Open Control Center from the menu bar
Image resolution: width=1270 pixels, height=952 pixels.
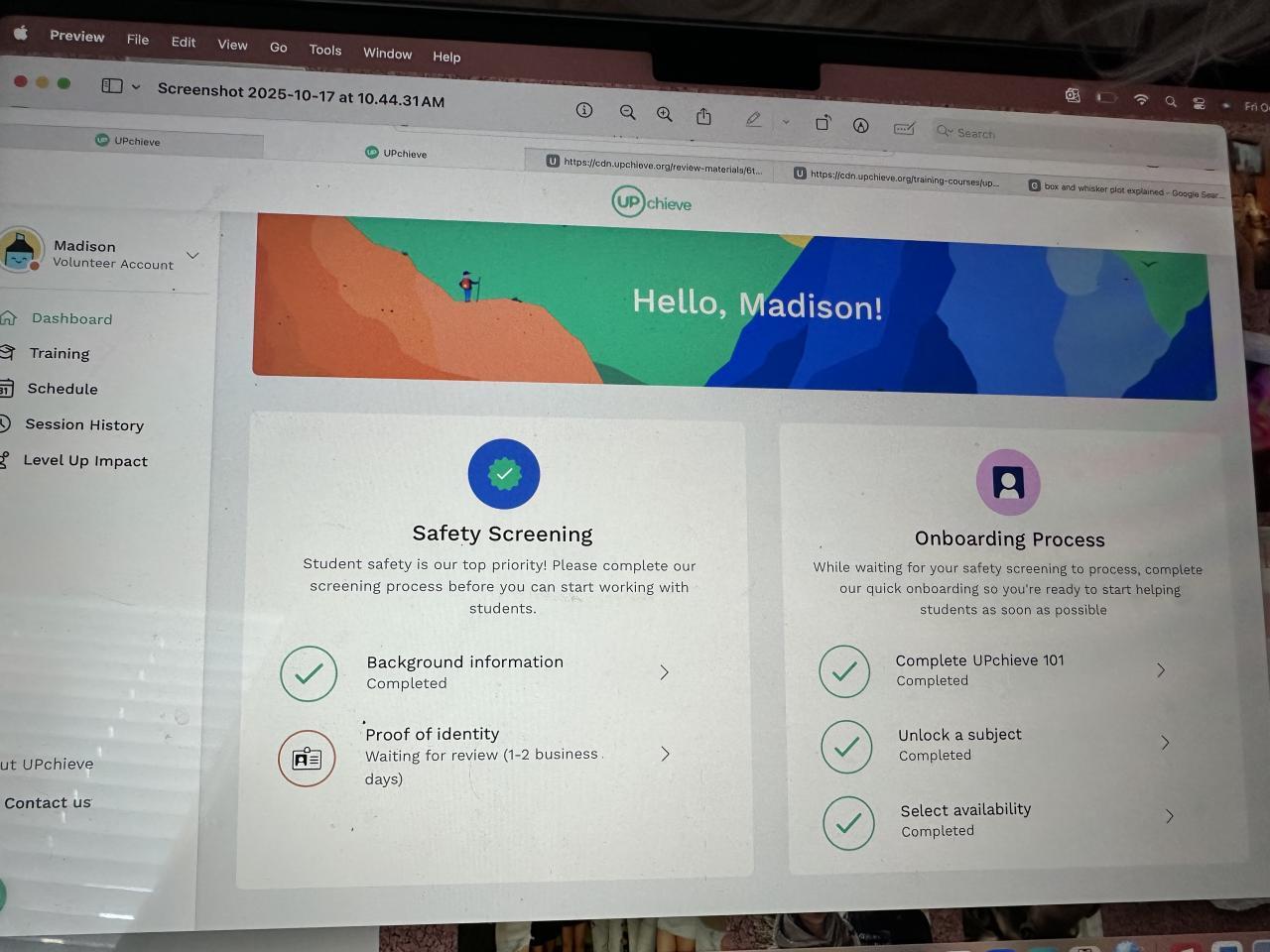pos(1200,103)
